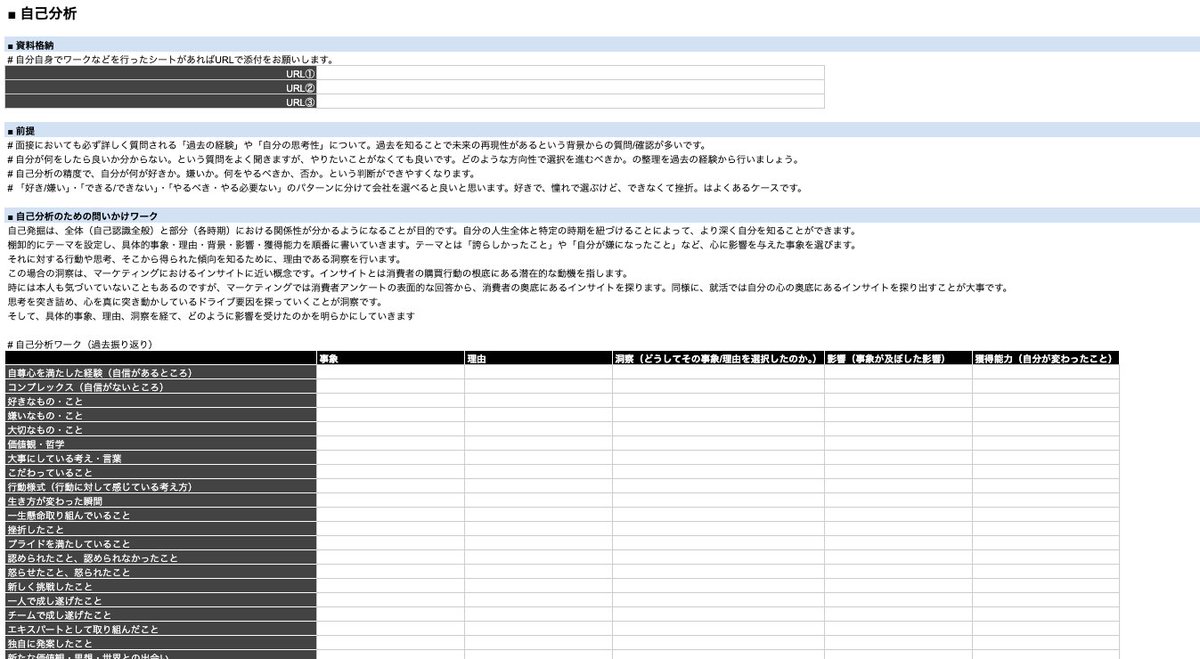
Task: Select row 'こだわっていること'
Action: pyautogui.click(x=161, y=472)
